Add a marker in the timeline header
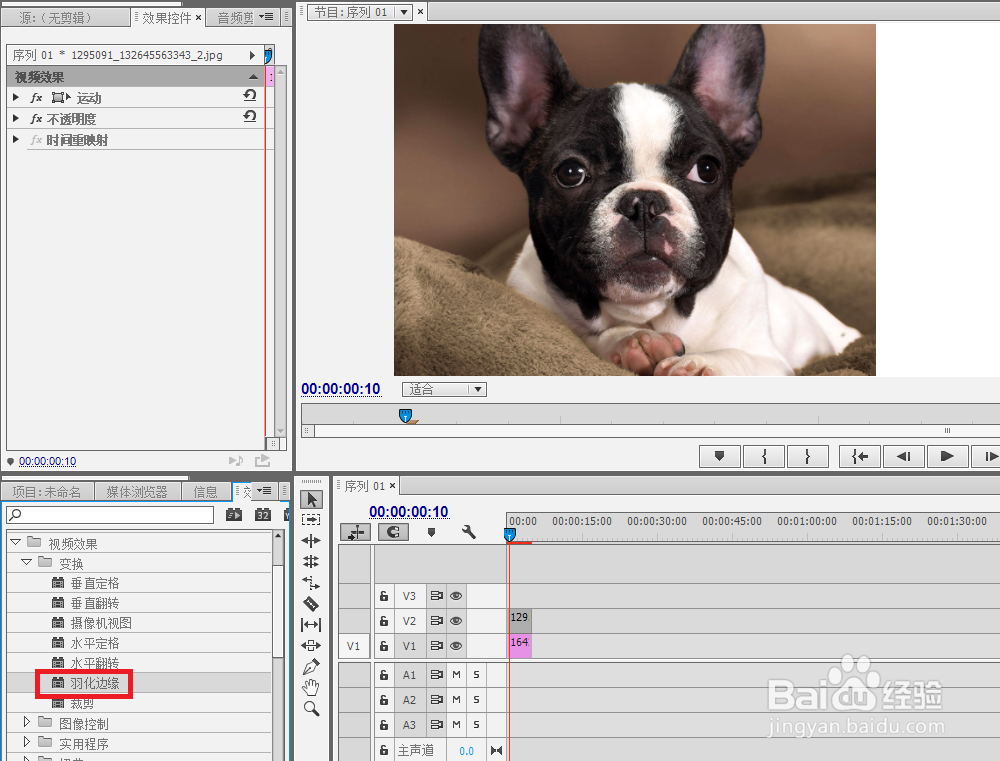 click(431, 532)
